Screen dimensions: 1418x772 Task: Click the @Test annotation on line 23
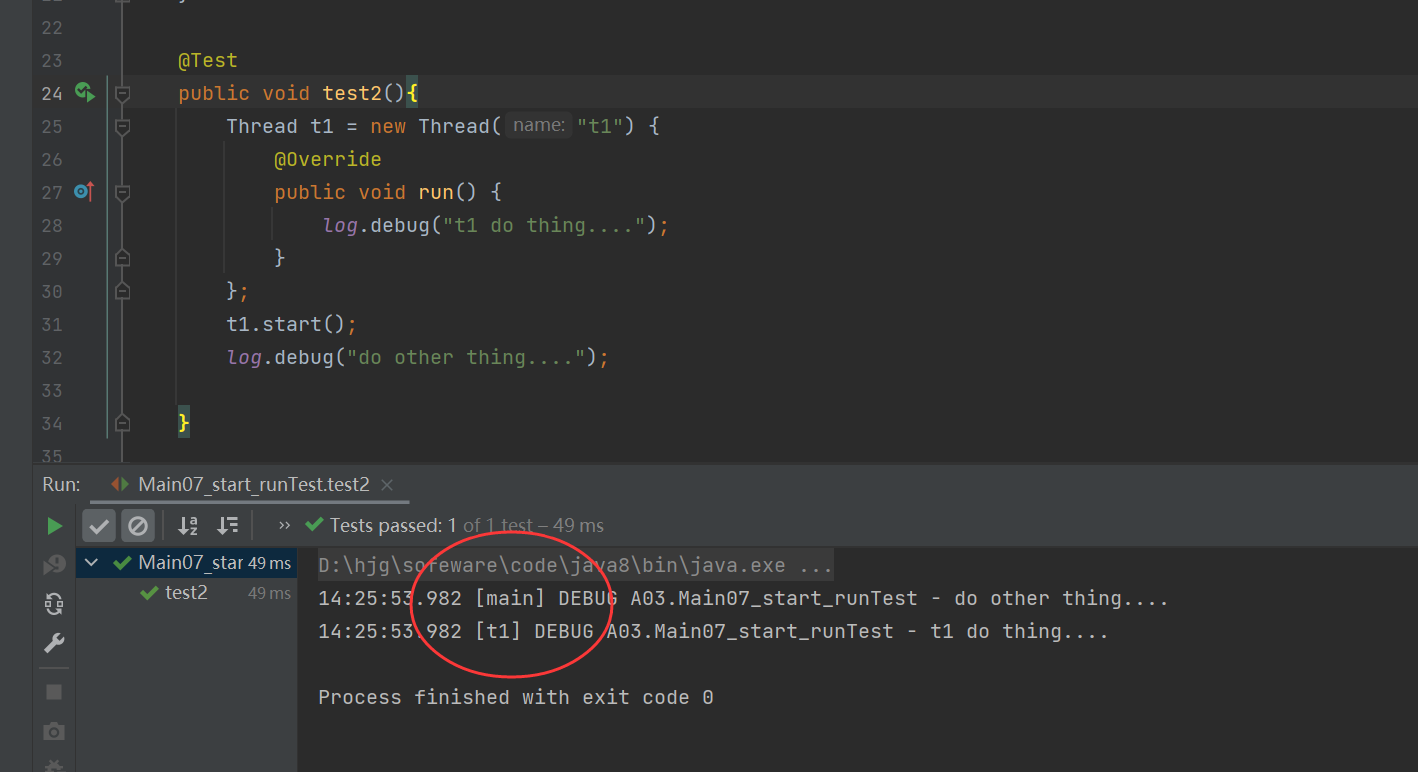coord(208,61)
